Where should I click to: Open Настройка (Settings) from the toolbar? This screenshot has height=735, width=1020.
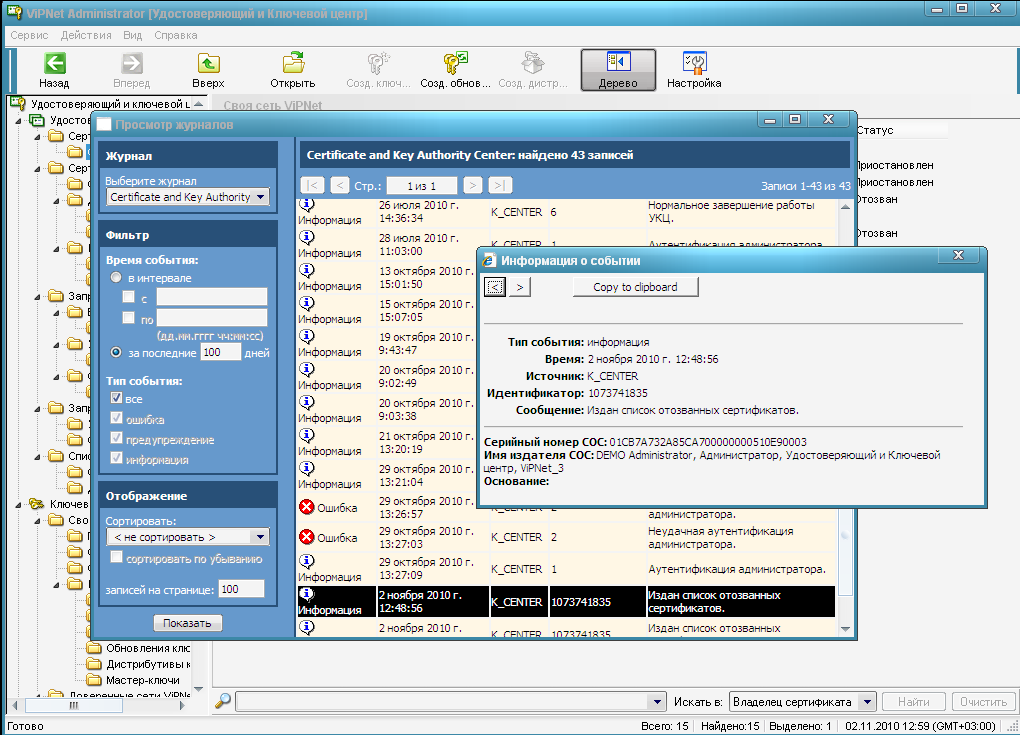pos(694,64)
